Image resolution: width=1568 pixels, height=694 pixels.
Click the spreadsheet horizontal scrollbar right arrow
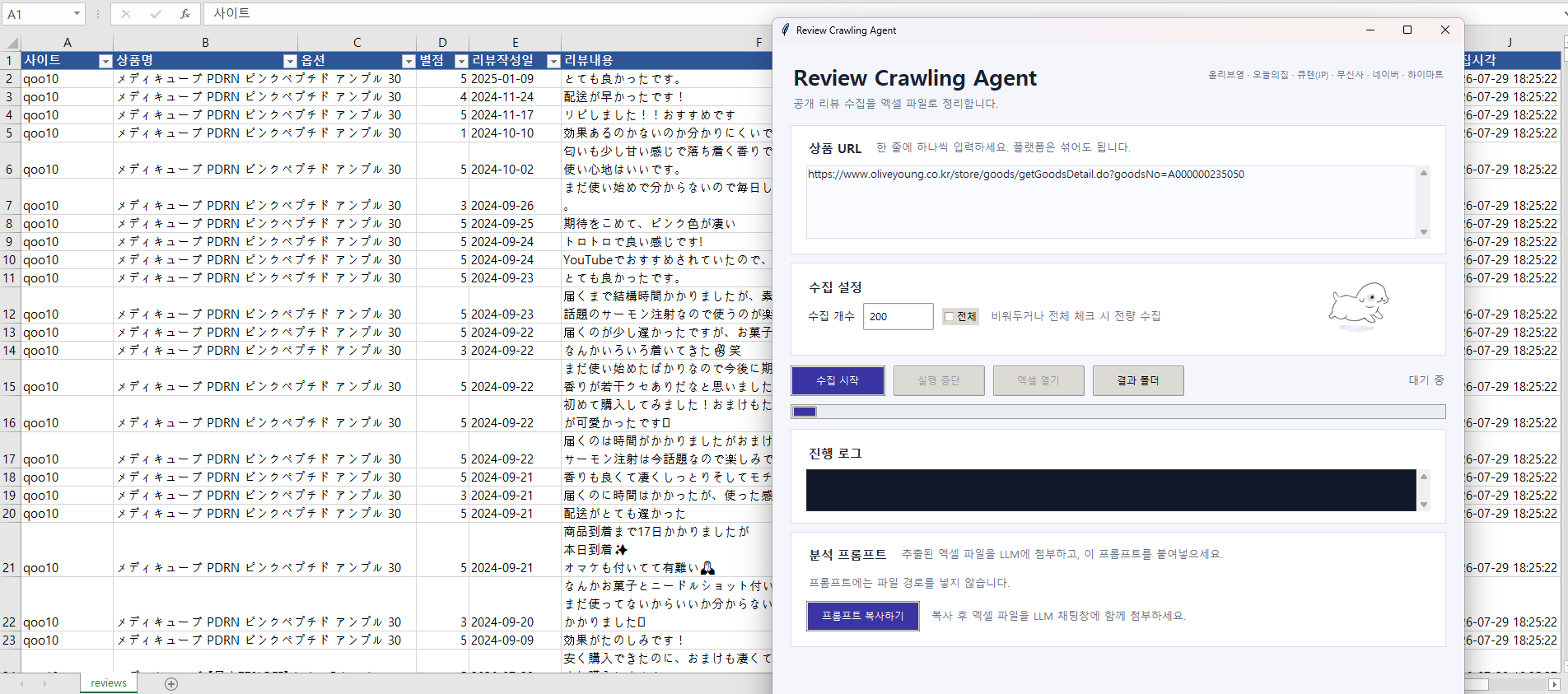tap(1554, 684)
